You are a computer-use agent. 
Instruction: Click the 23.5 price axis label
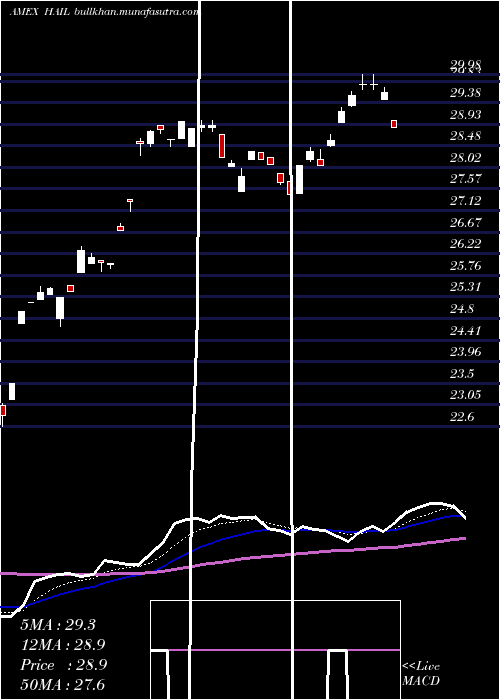click(x=462, y=374)
